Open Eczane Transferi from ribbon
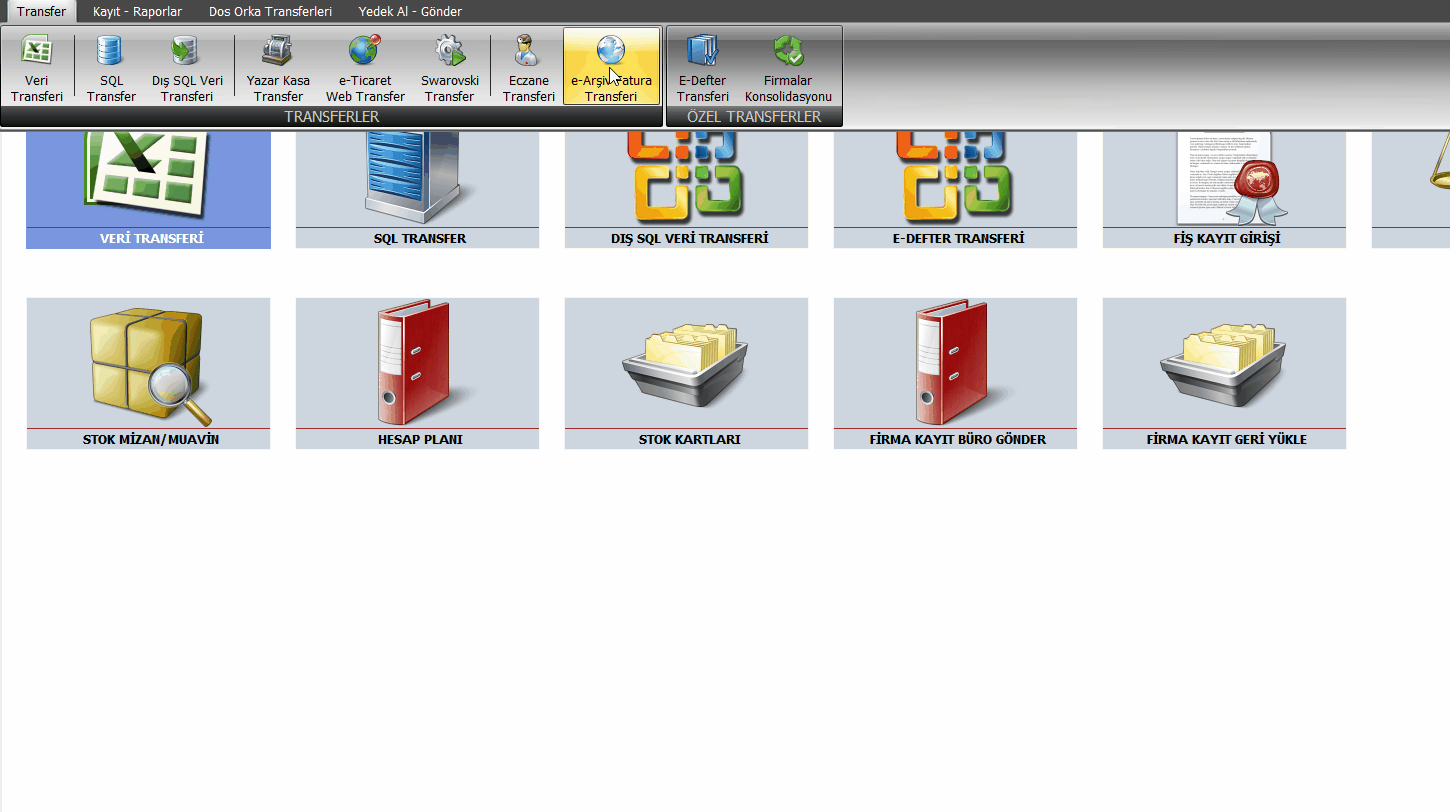Screen dimensions: 1450x812 [528, 67]
